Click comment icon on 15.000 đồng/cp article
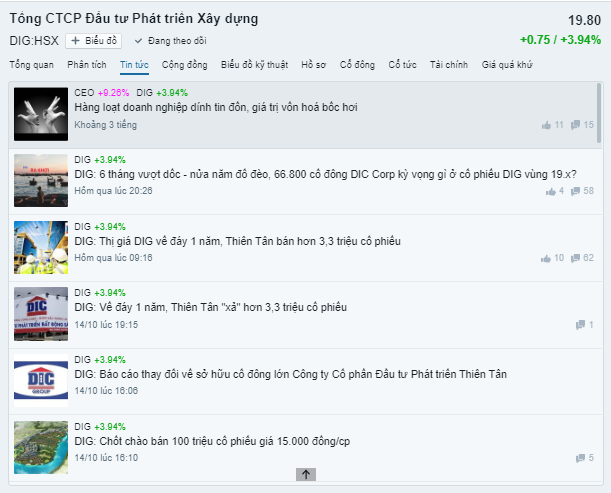This screenshot has height=493, width=611. pyautogui.click(x=580, y=458)
